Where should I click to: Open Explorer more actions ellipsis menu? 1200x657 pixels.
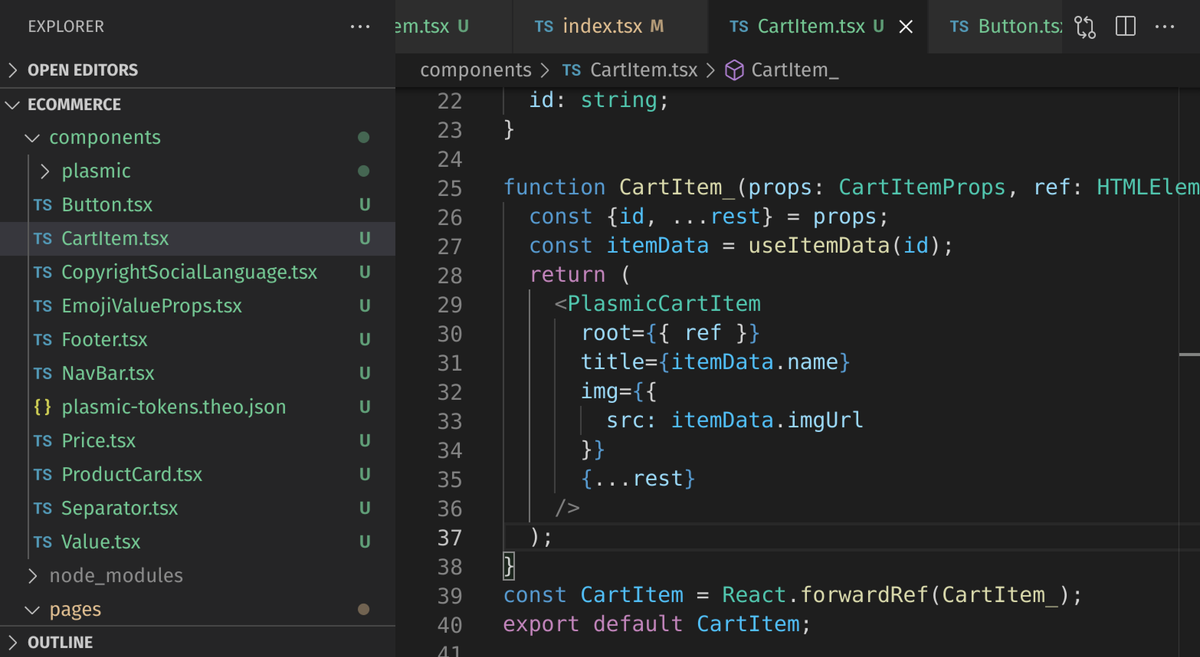pos(360,27)
